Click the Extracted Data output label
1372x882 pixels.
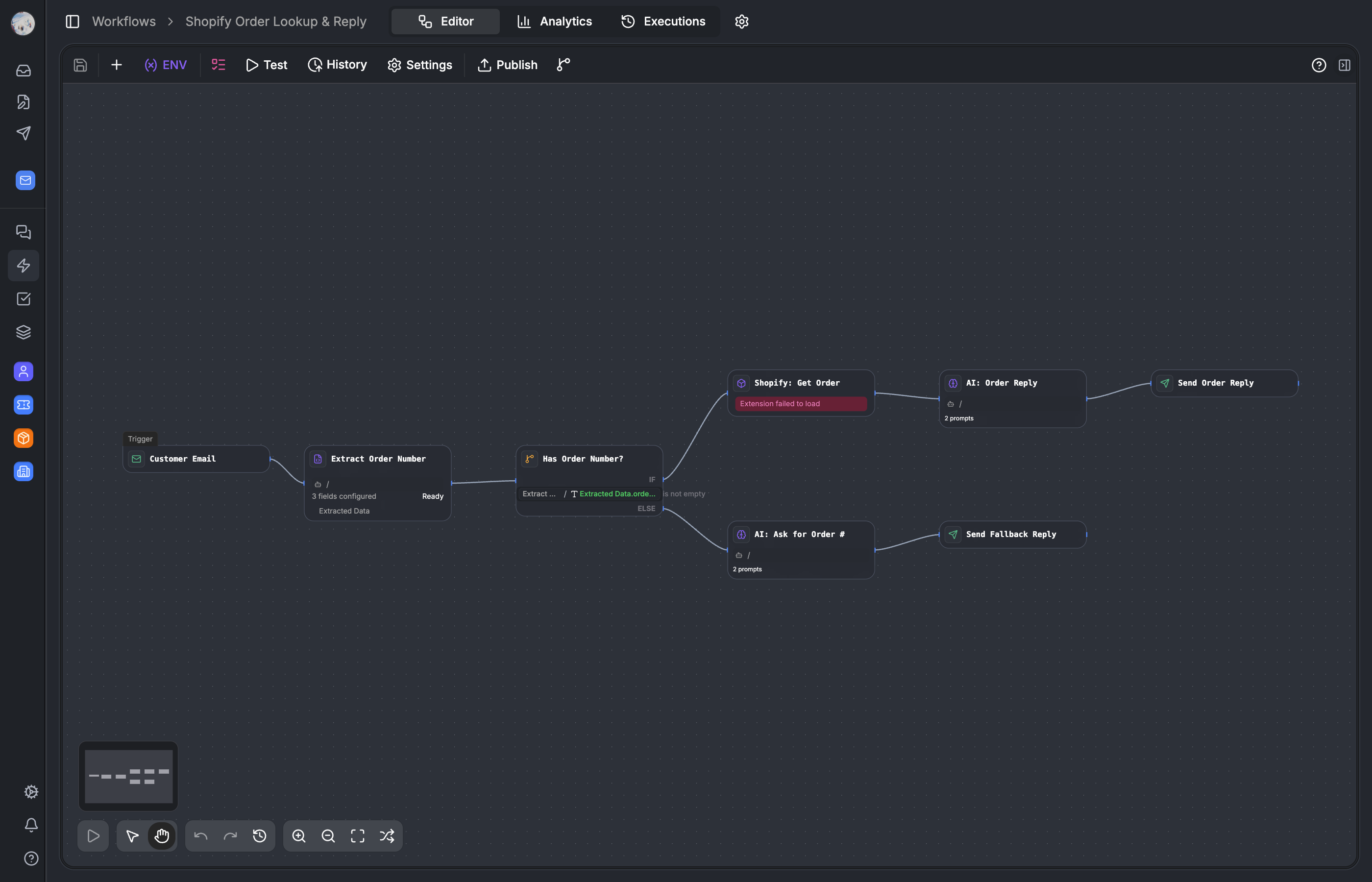click(344, 511)
